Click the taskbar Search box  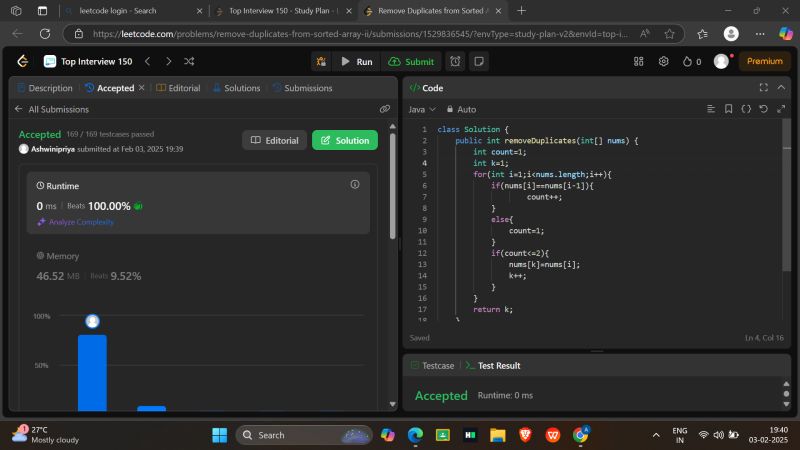(304, 435)
